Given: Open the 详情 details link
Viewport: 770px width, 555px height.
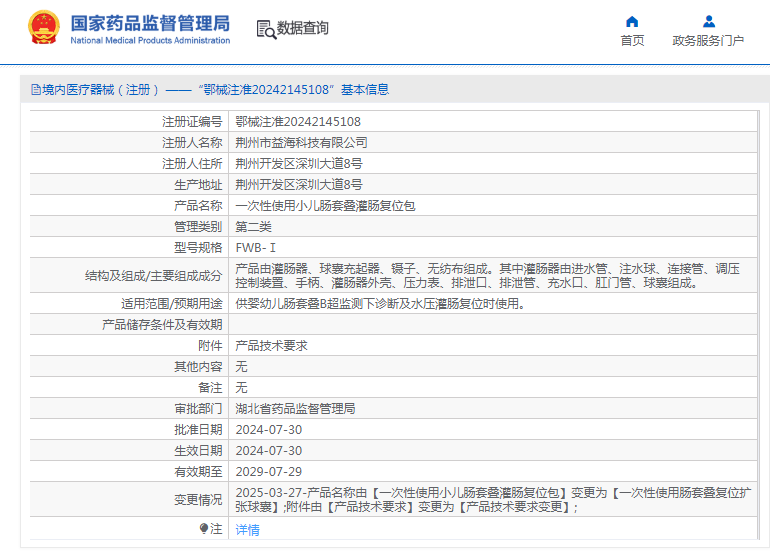Looking at the screenshot, I should pyautogui.click(x=248, y=529).
